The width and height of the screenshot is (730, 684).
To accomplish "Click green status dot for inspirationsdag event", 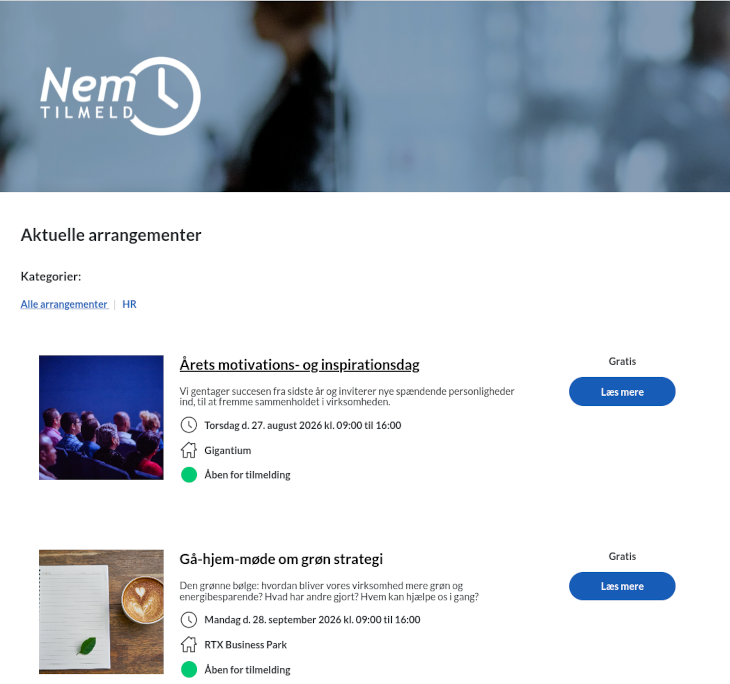I will pyautogui.click(x=189, y=475).
